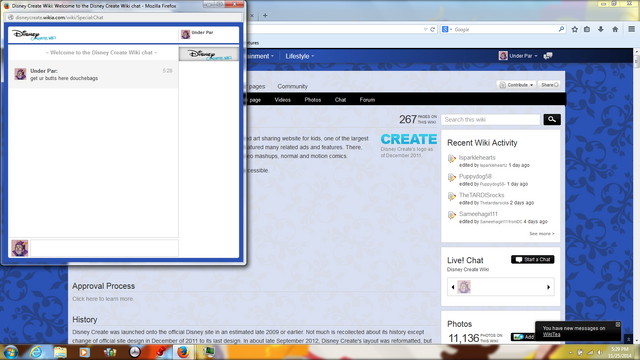The height and width of the screenshot is (360, 640).
Task: Open the Videos navigation item
Action: (x=282, y=100)
